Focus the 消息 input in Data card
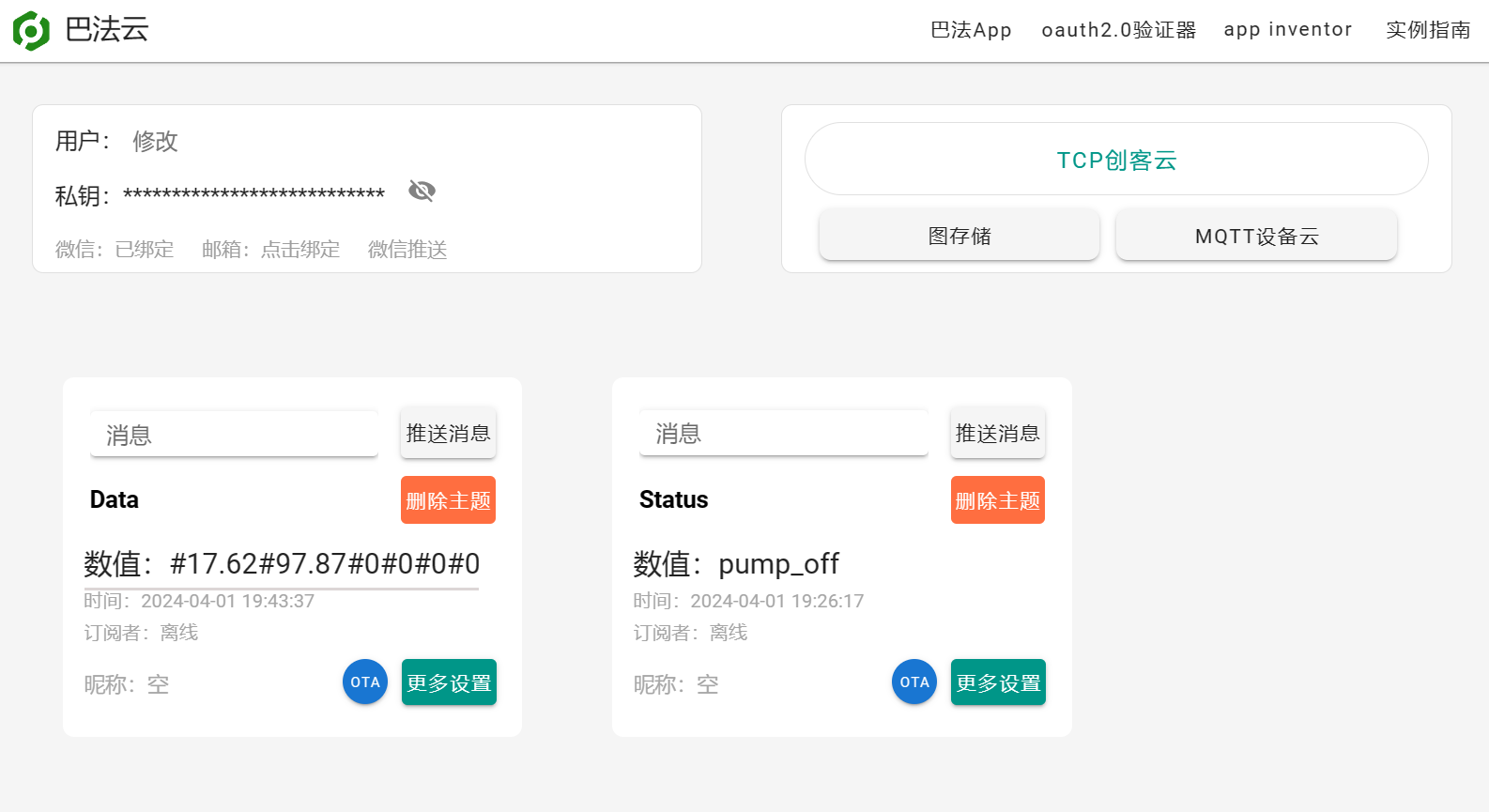 [x=234, y=435]
